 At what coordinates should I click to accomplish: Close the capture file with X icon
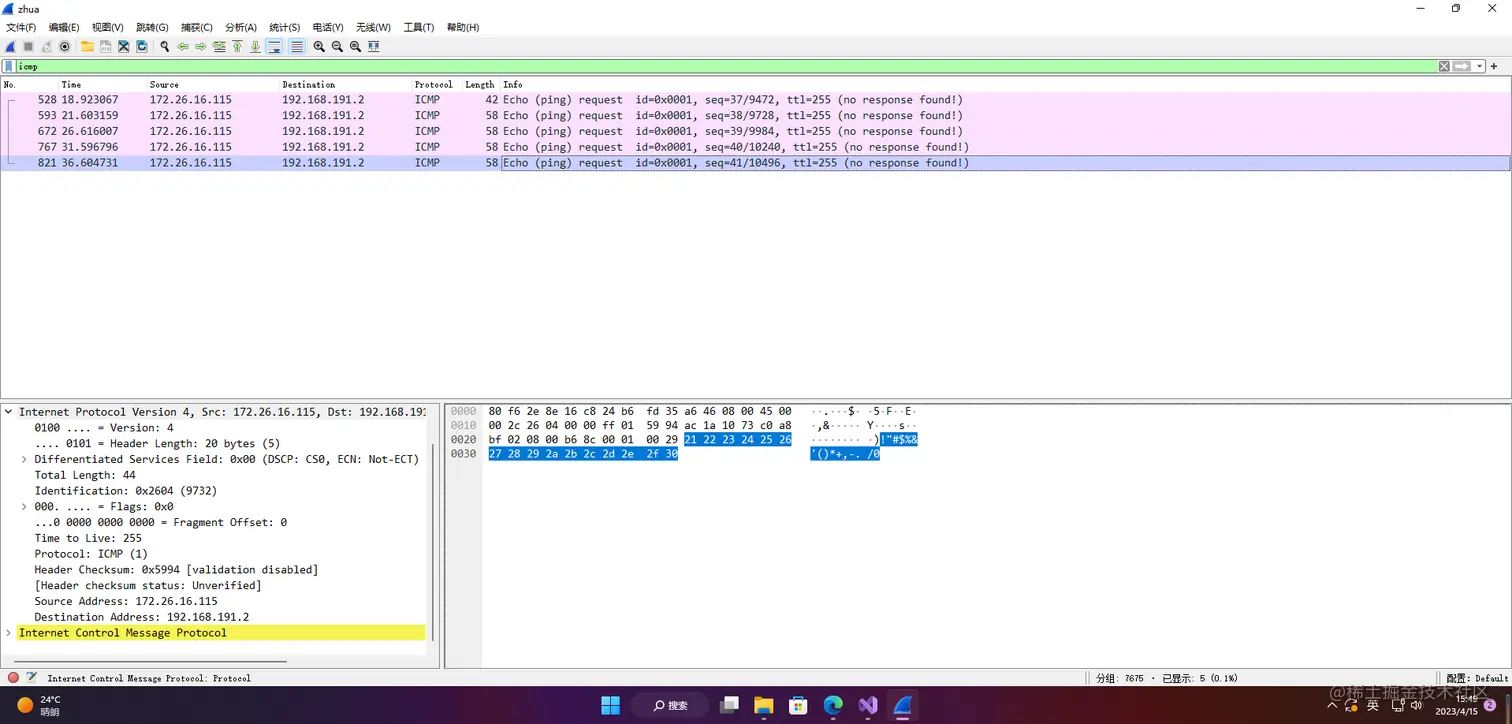tap(123, 47)
